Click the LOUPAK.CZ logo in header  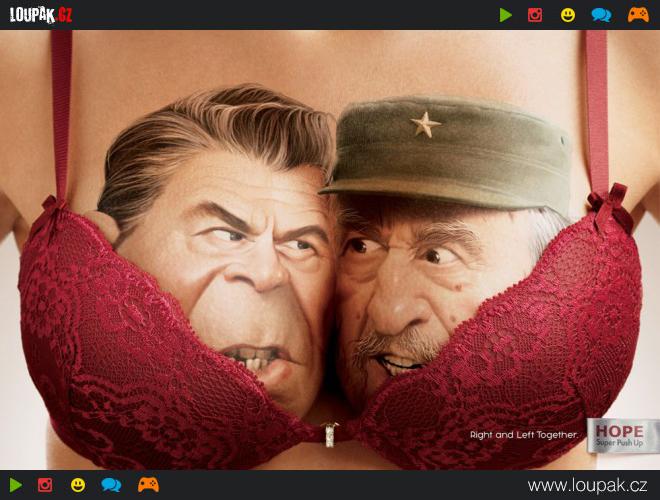coord(41,15)
